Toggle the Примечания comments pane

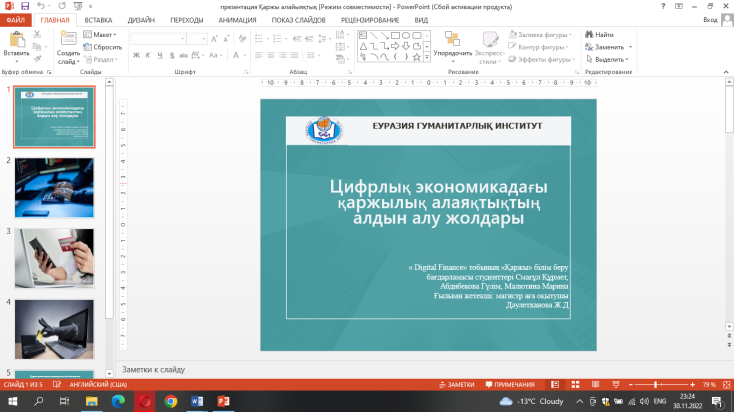coord(510,384)
